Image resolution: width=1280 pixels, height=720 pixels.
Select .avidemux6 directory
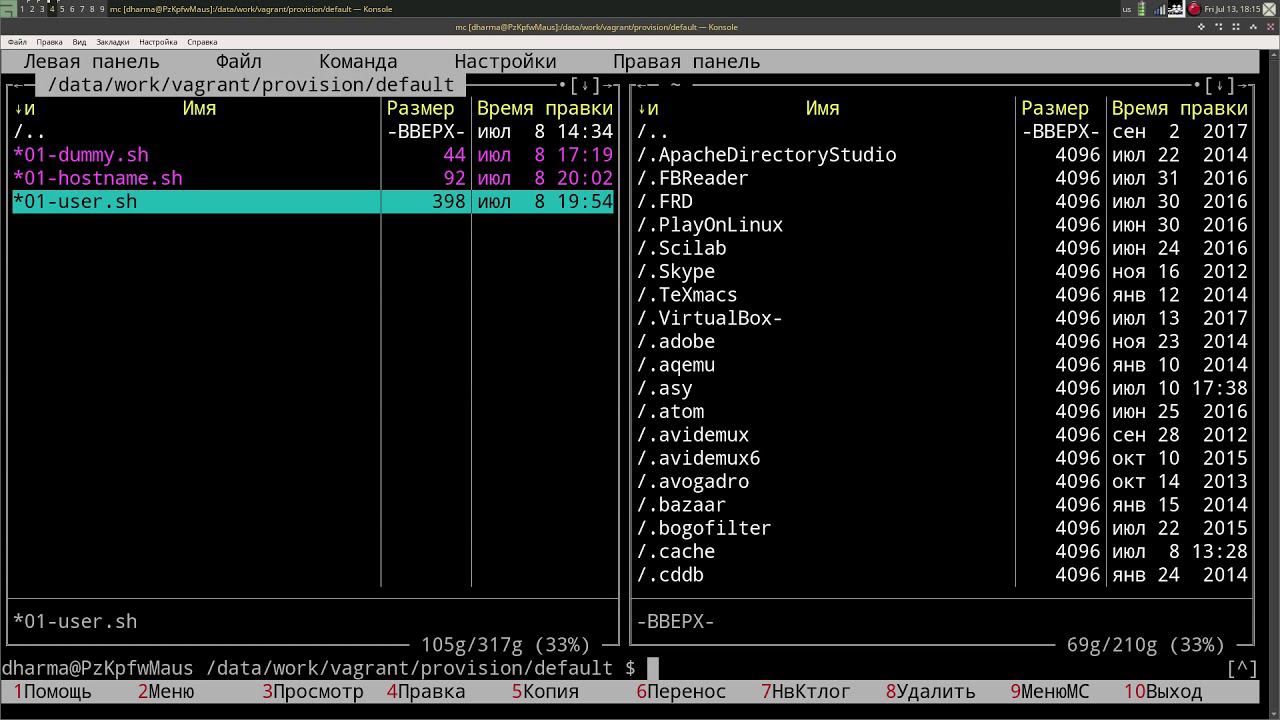click(942, 458)
